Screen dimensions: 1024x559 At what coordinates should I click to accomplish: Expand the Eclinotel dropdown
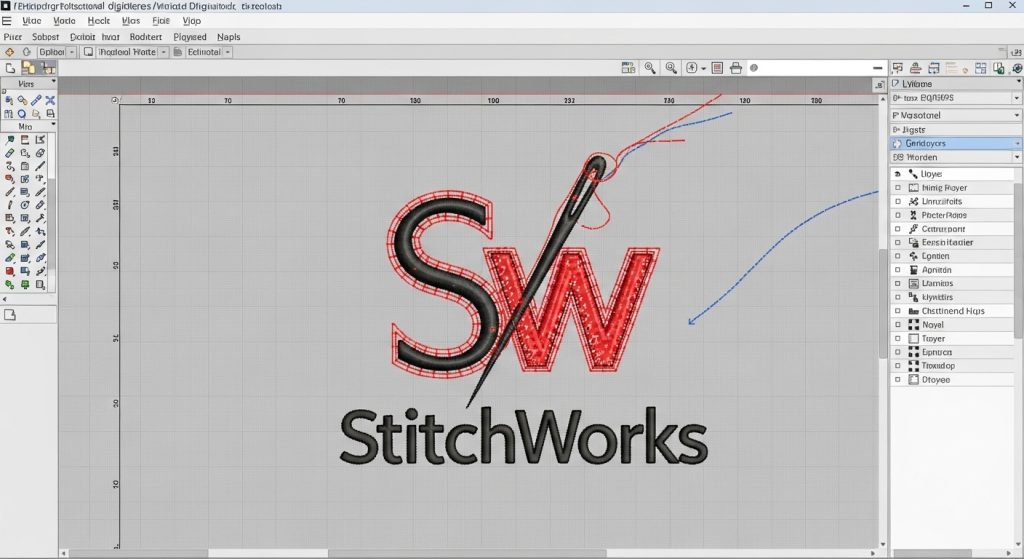[227, 52]
